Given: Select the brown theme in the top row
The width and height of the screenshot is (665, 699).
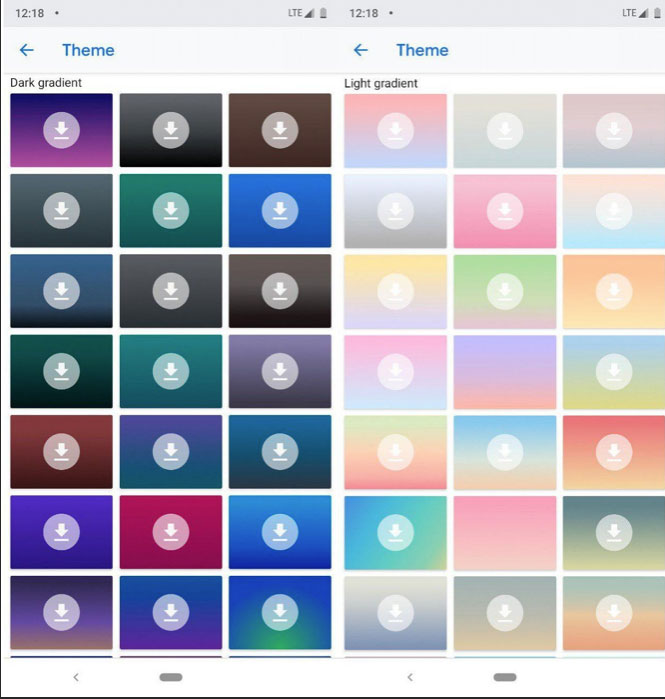Looking at the screenshot, I should [279, 130].
